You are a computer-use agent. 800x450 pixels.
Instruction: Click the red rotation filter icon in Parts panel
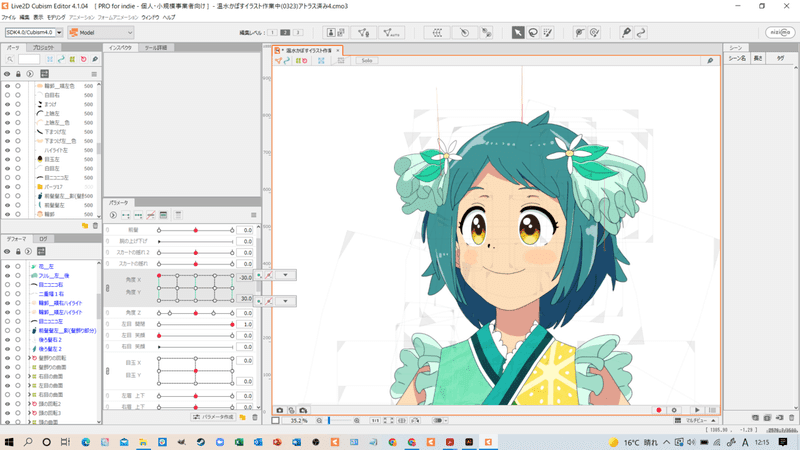point(83,59)
